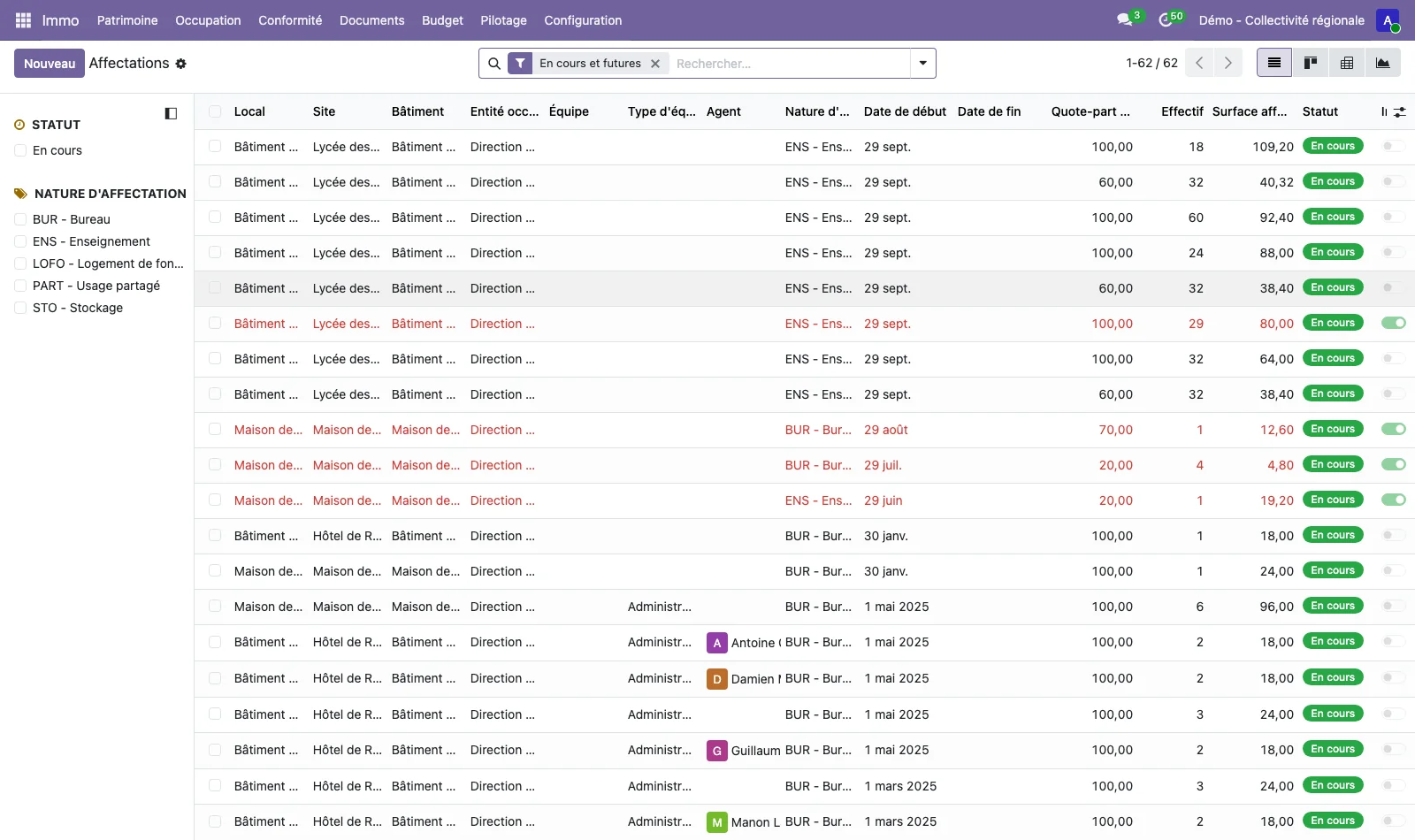
Task: Go to the next page arrow
Action: tap(1228, 63)
